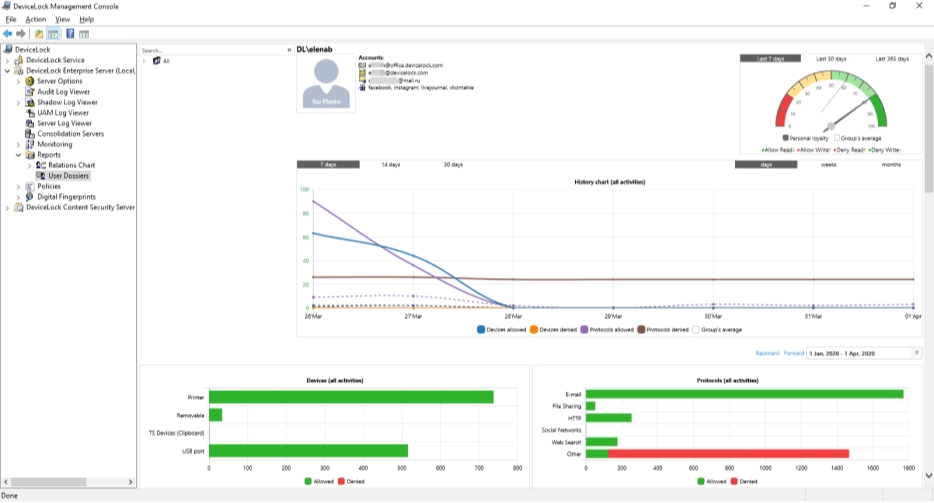This screenshot has width=934, height=503.
Task: Toggle Group's average checkbox under gauge
Action: [837, 138]
